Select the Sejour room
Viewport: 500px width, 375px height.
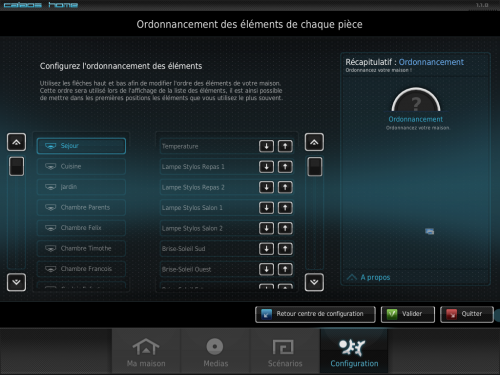pos(81,146)
